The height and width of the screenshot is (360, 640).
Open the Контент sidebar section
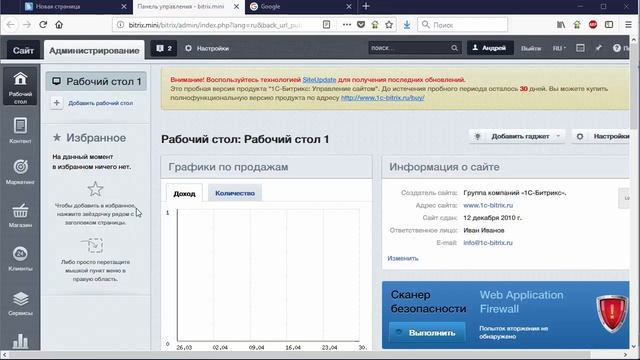coord(20,131)
